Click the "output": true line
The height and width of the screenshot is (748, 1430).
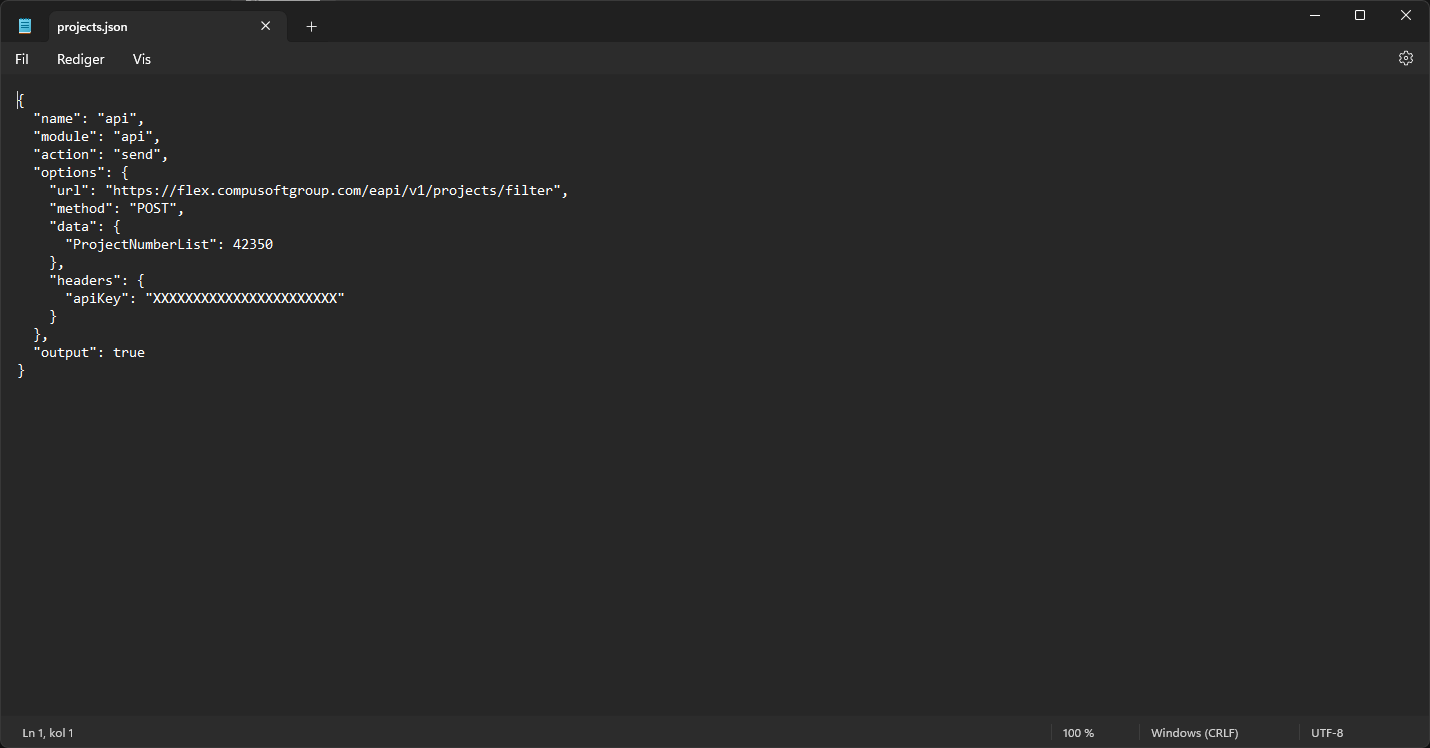[x=90, y=352]
